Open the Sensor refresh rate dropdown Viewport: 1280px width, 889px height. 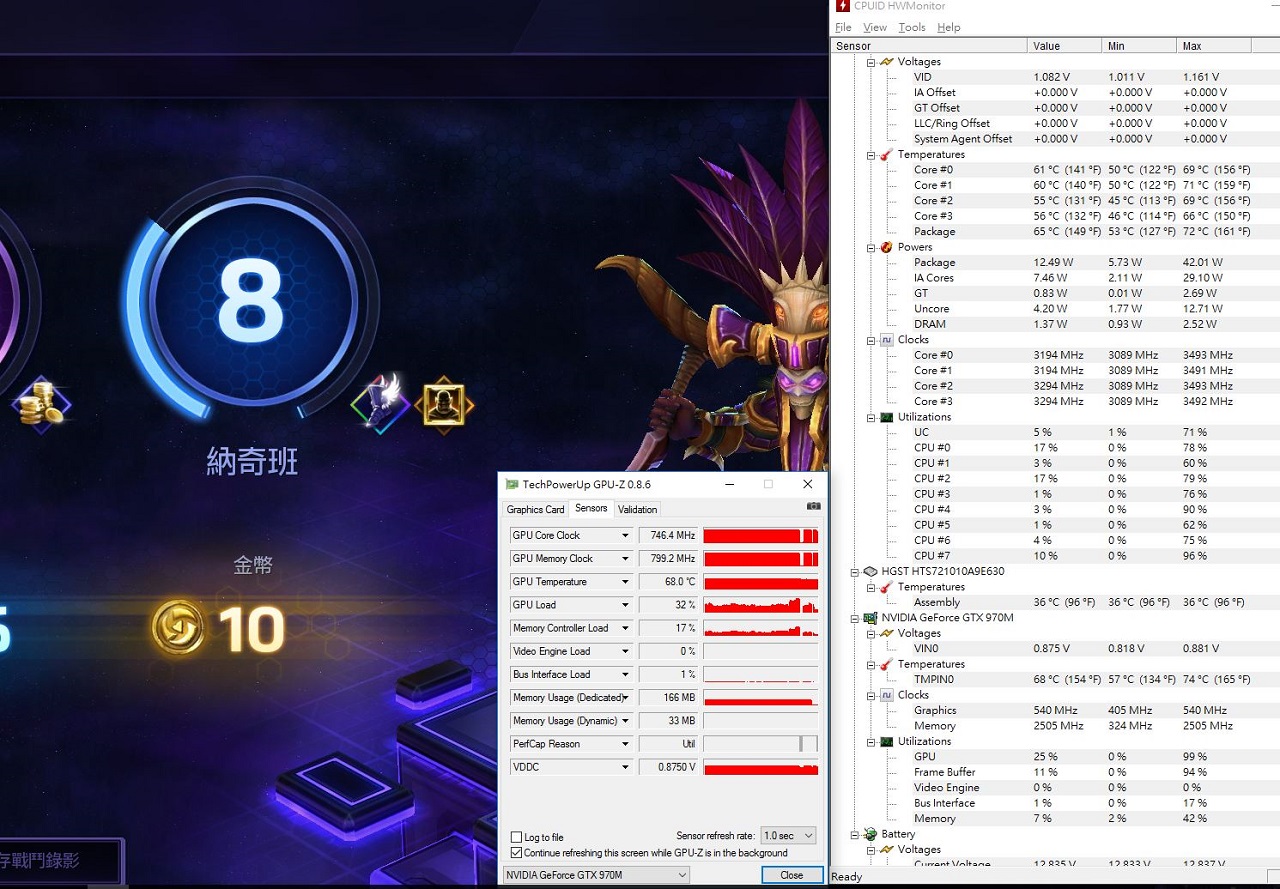pos(789,835)
